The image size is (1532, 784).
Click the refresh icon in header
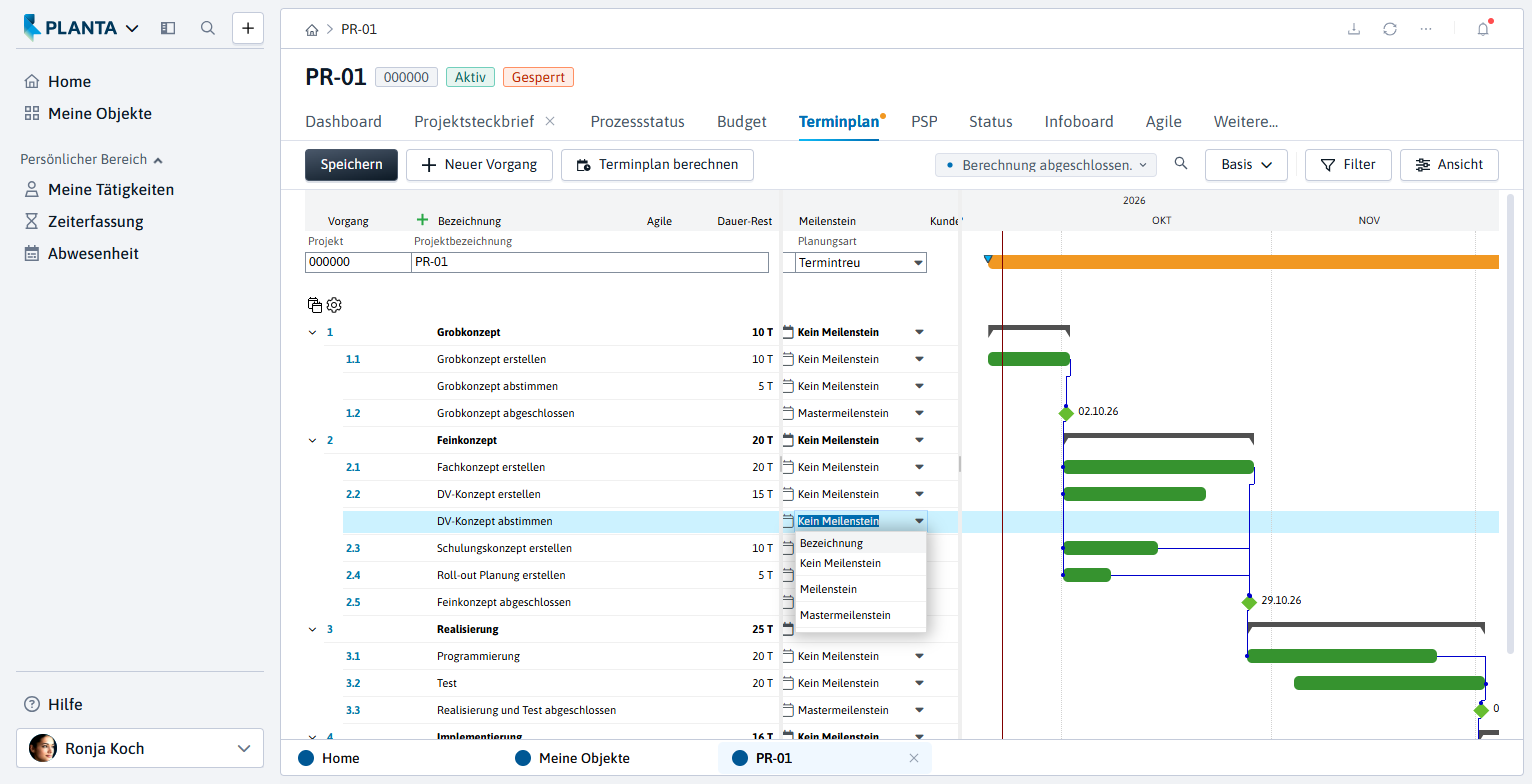pyautogui.click(x=1390, y=29)
